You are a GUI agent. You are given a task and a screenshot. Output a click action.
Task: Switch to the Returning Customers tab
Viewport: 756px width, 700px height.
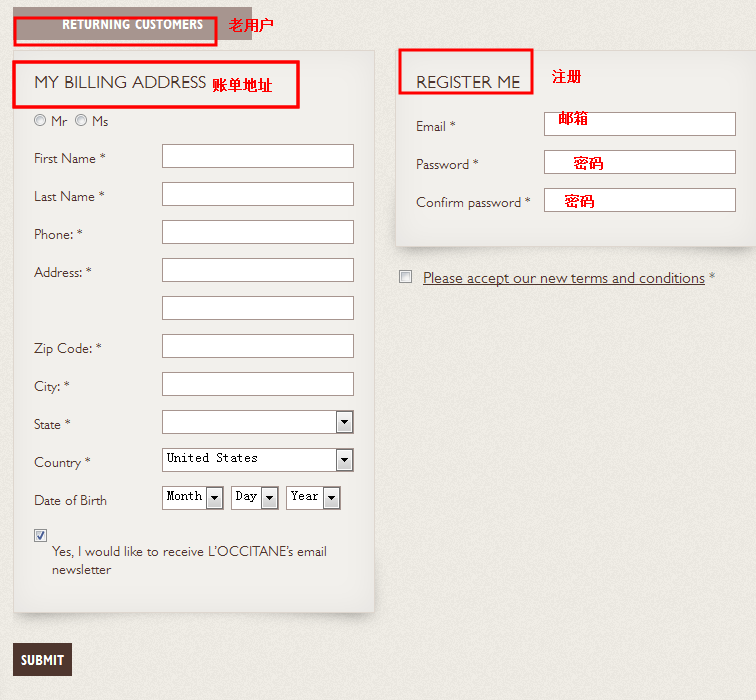[x=132, y=25]
